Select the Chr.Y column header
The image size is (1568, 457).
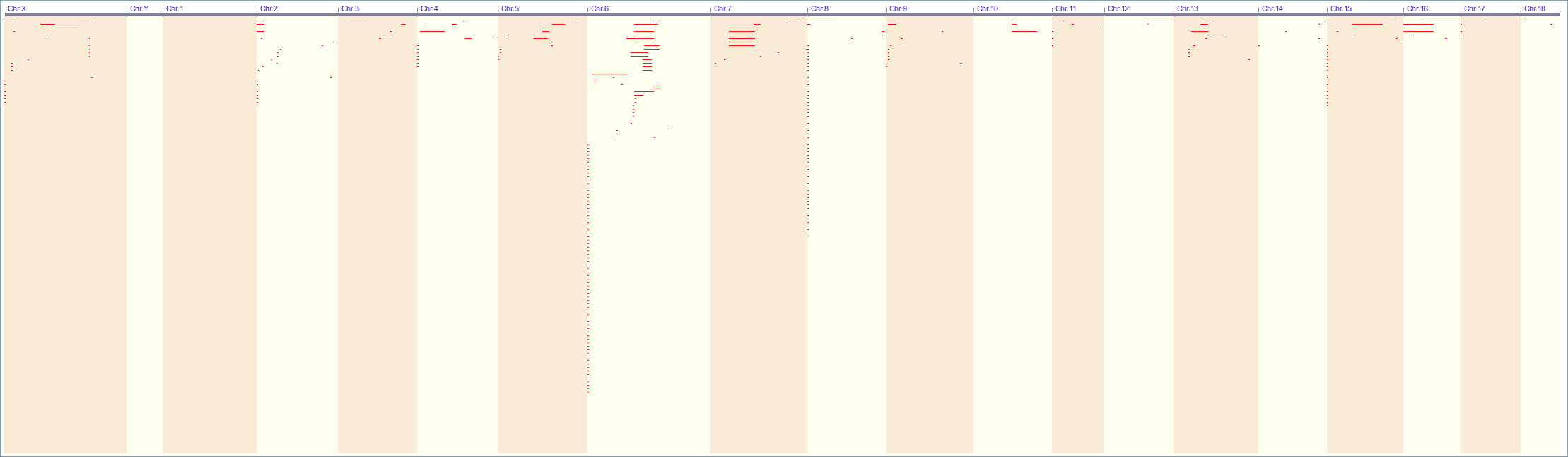[x=139, y=8]
